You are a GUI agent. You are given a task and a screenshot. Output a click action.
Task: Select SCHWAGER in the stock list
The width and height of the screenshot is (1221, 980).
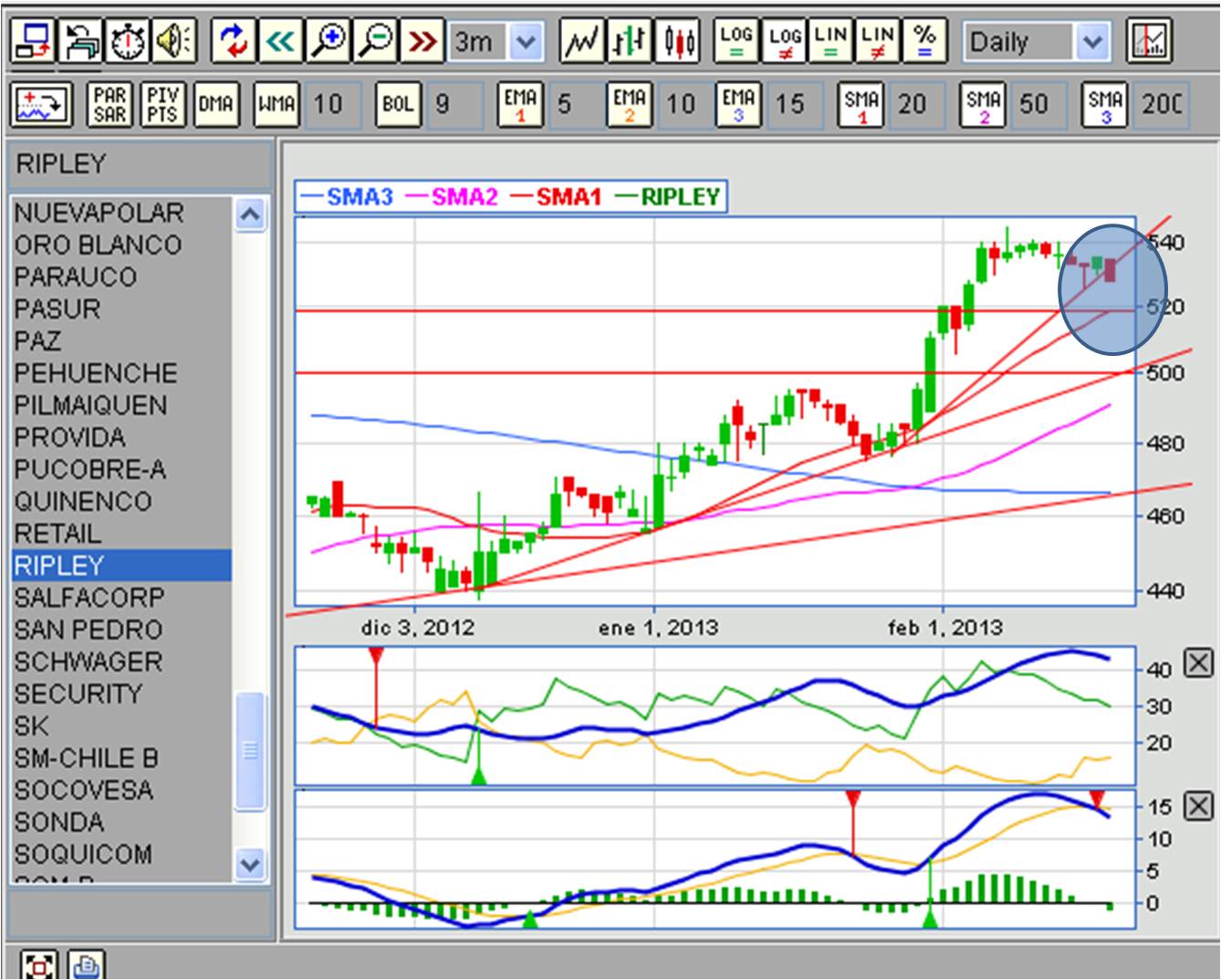[x=120, y=662]
